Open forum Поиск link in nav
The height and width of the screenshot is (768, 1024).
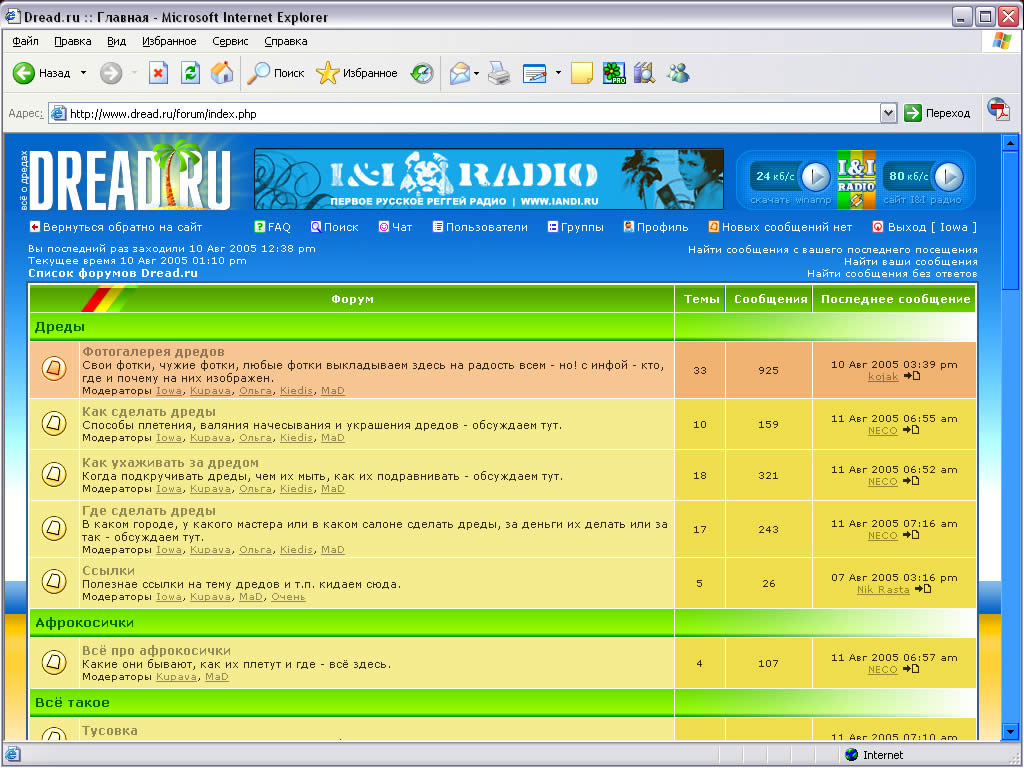coord(334,227)
